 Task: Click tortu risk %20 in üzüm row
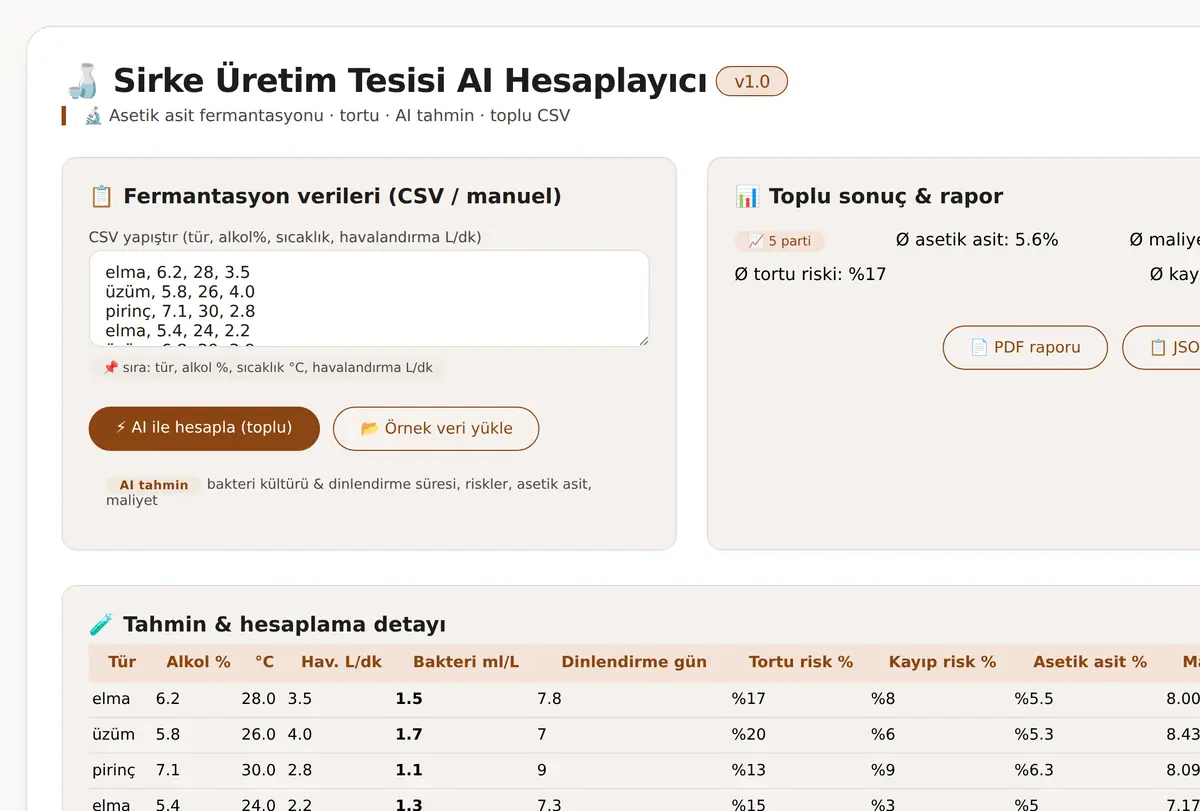click(x=749, y=735)
